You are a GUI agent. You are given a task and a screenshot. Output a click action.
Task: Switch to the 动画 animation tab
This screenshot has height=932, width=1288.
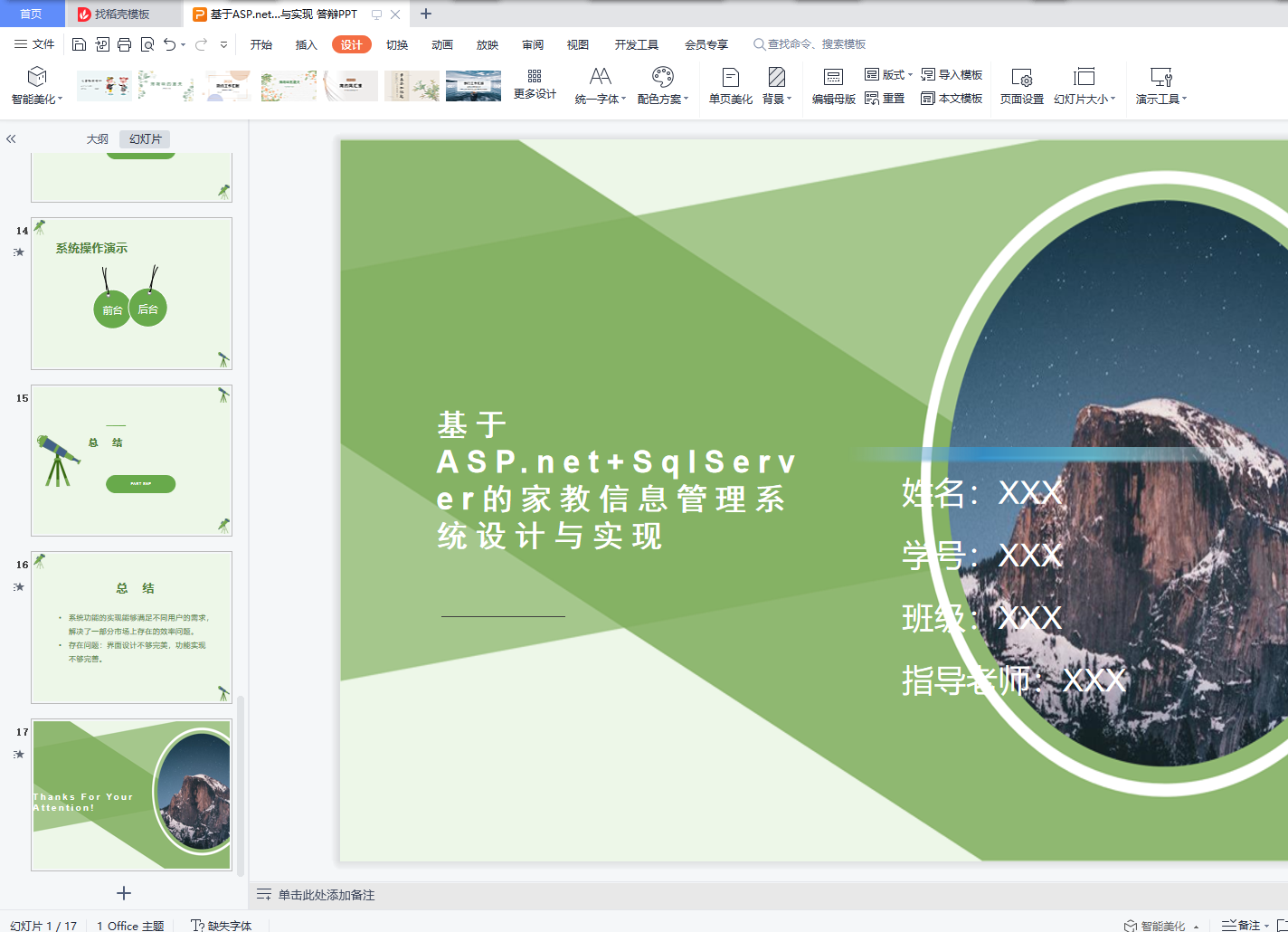[442, 45]
